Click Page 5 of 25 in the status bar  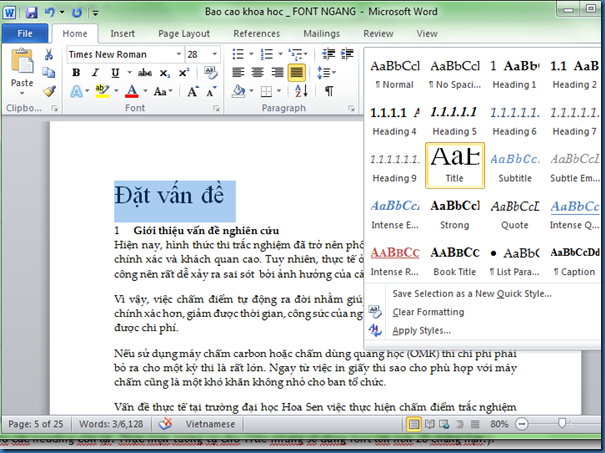click(35, 424)
